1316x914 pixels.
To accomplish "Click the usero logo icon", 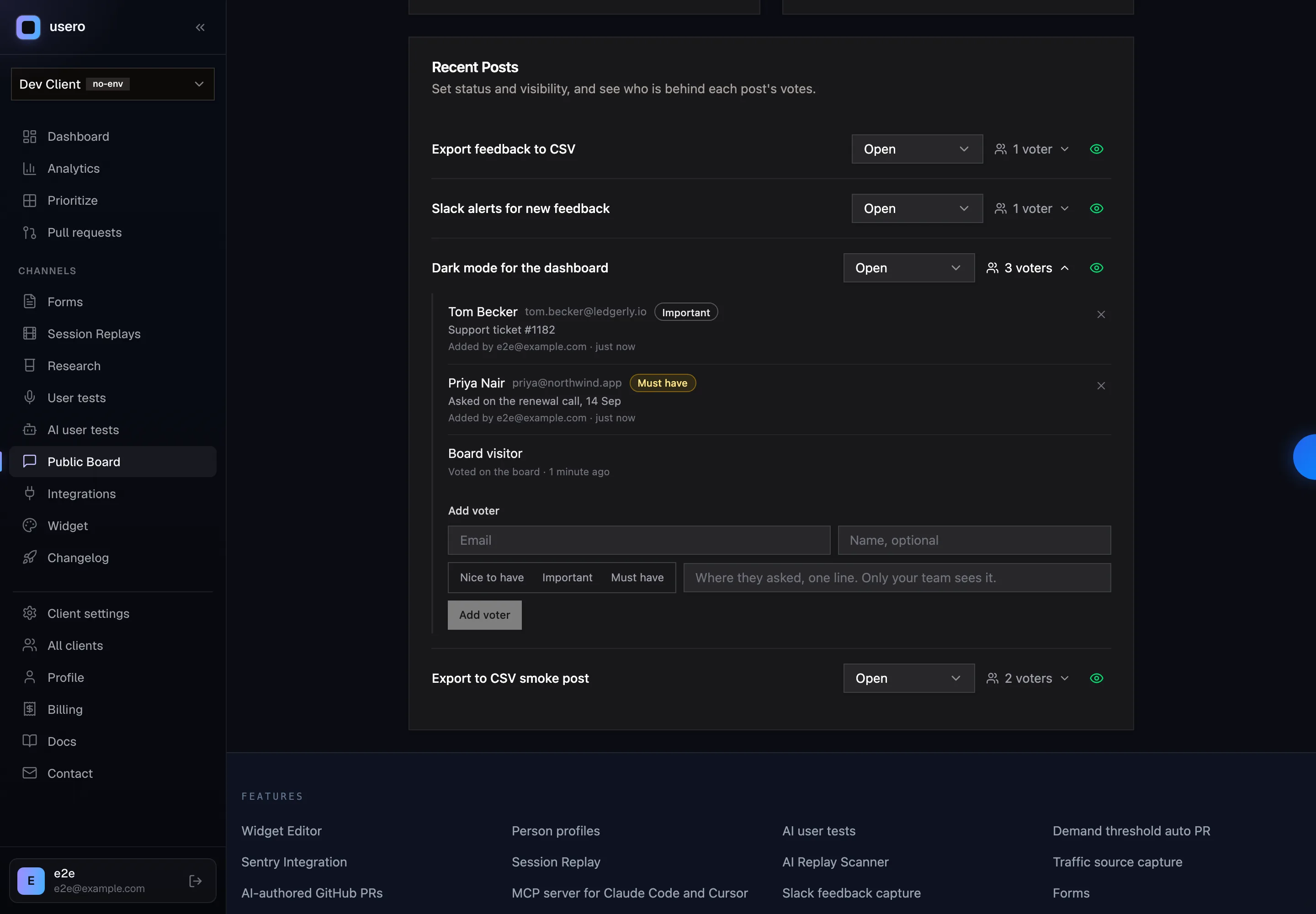I will pyautogui.click(x=28, y=27).
